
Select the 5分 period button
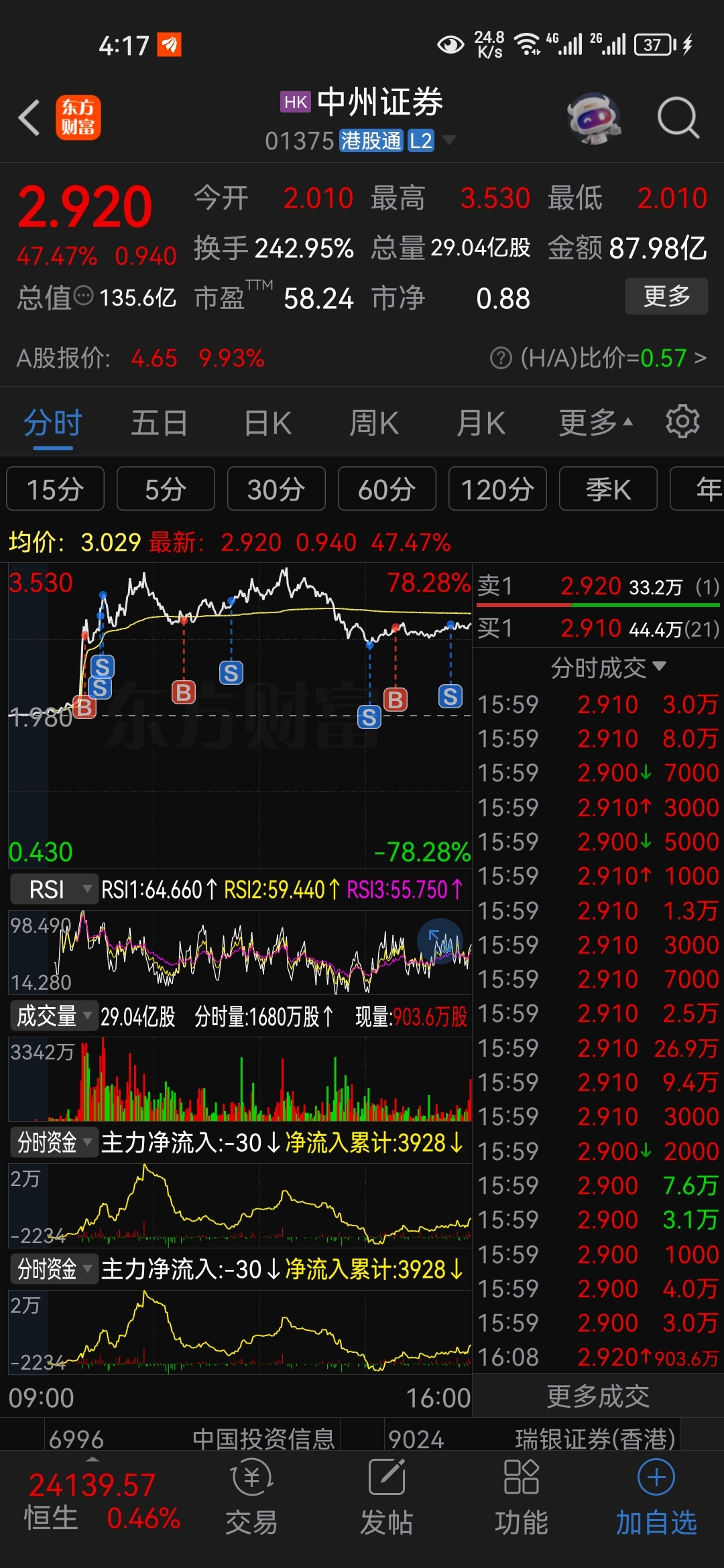[166, 489]
